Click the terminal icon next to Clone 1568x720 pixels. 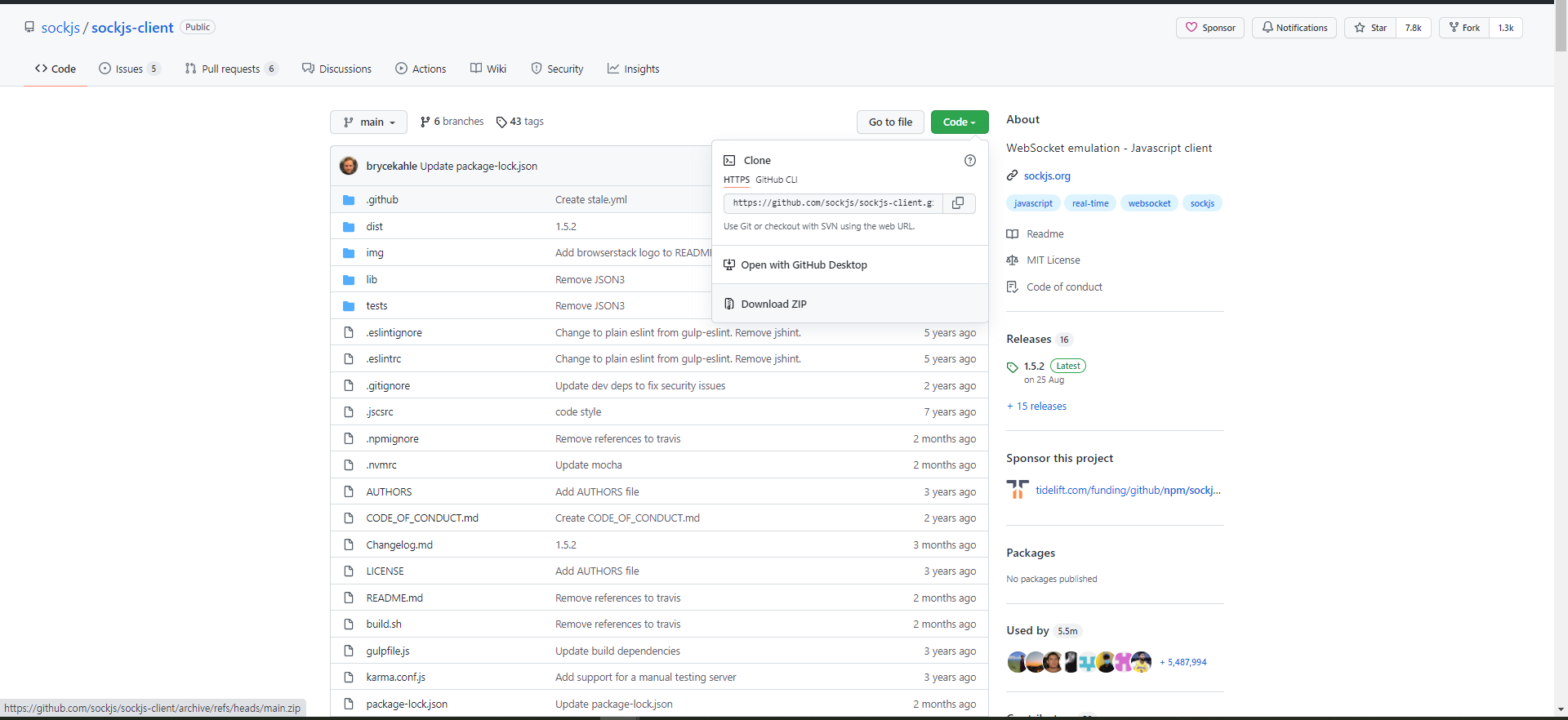click(730, 161)
